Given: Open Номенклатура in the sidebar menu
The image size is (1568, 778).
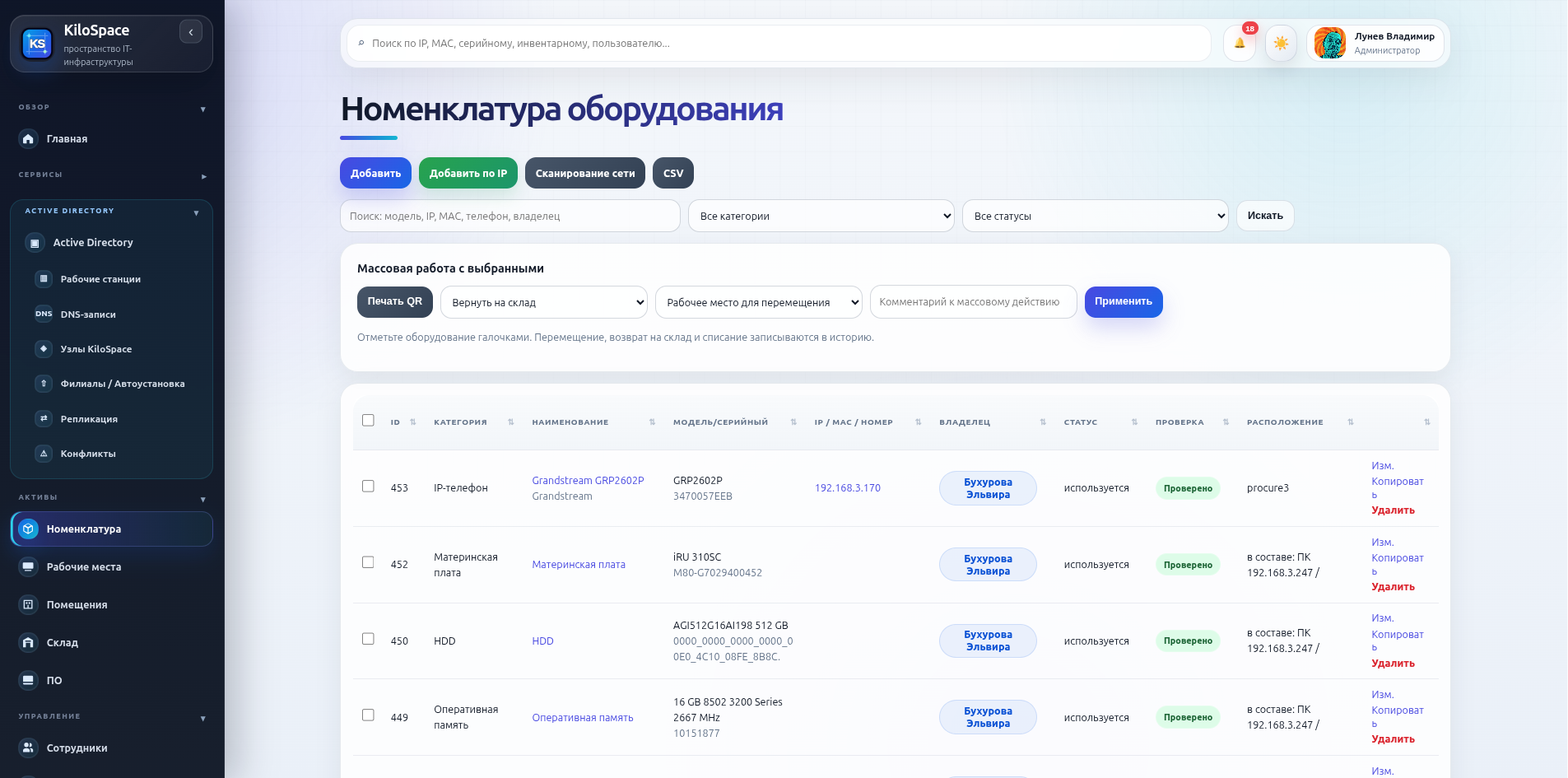Looking at the screenshot, I should tap(112, 529).
